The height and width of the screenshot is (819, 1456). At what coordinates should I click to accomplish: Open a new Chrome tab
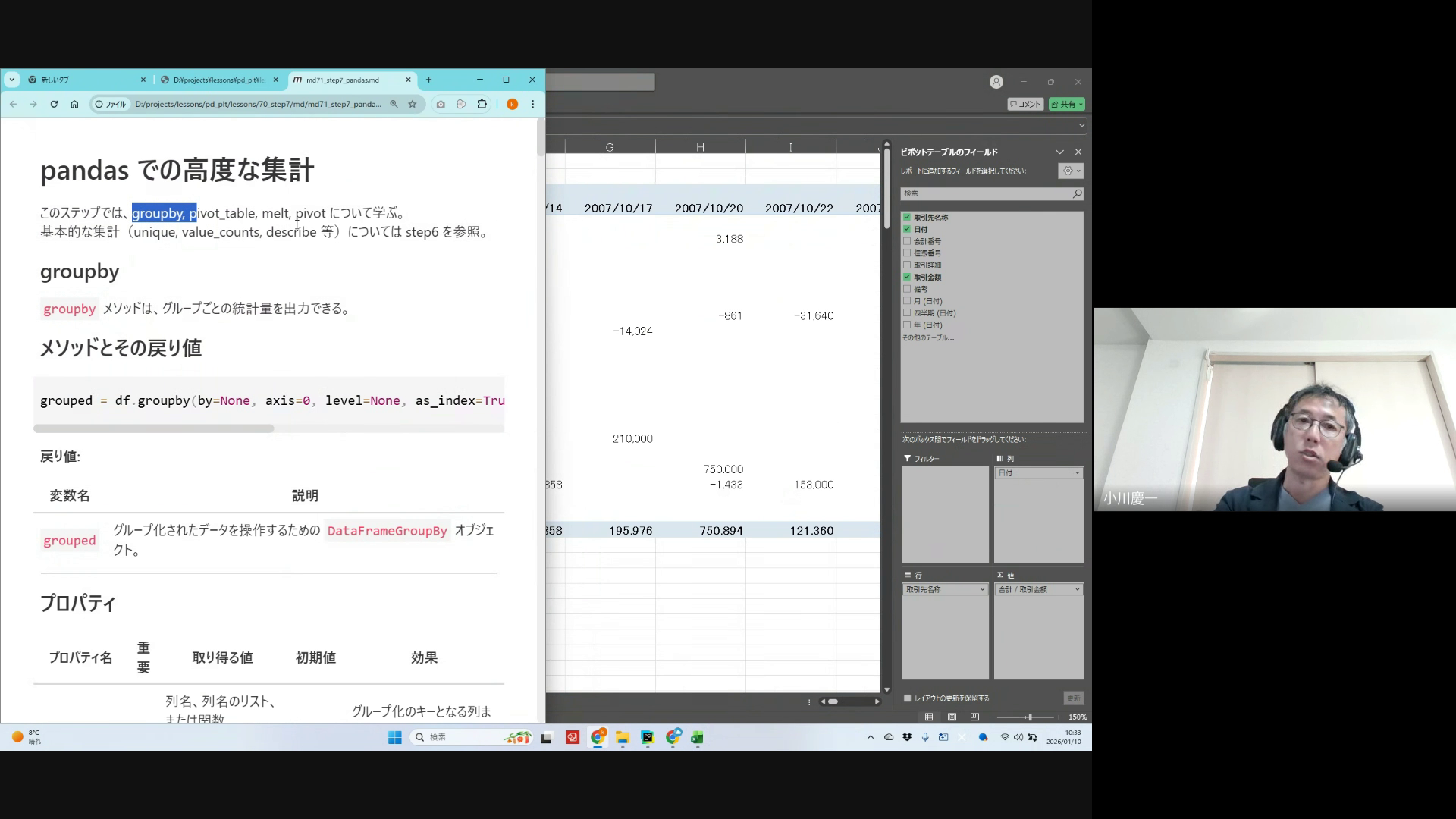429,80
